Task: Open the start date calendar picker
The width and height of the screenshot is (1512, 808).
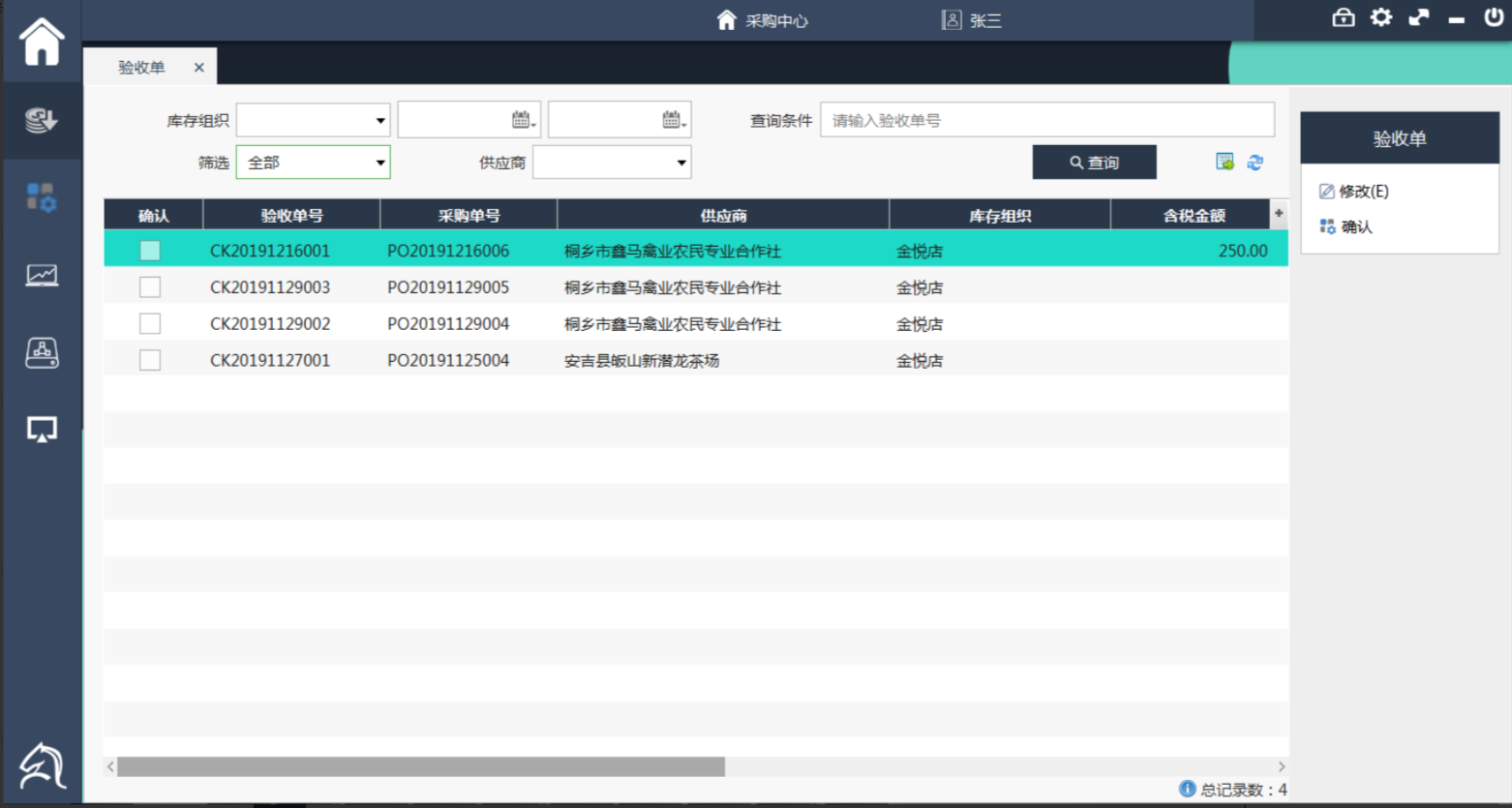Action: pyautogui.click(x=523, y=120)
